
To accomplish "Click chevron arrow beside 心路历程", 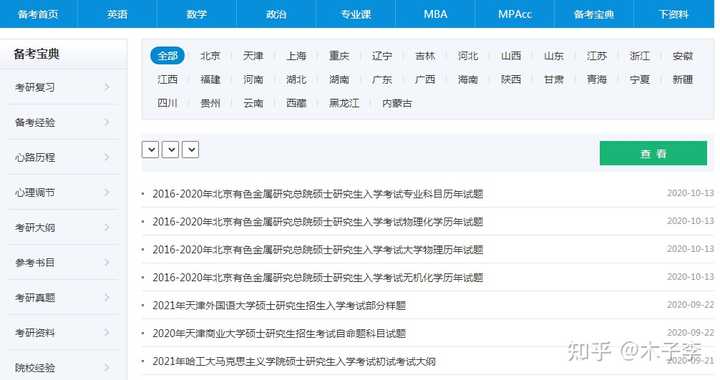I will [x=107, y=157].
